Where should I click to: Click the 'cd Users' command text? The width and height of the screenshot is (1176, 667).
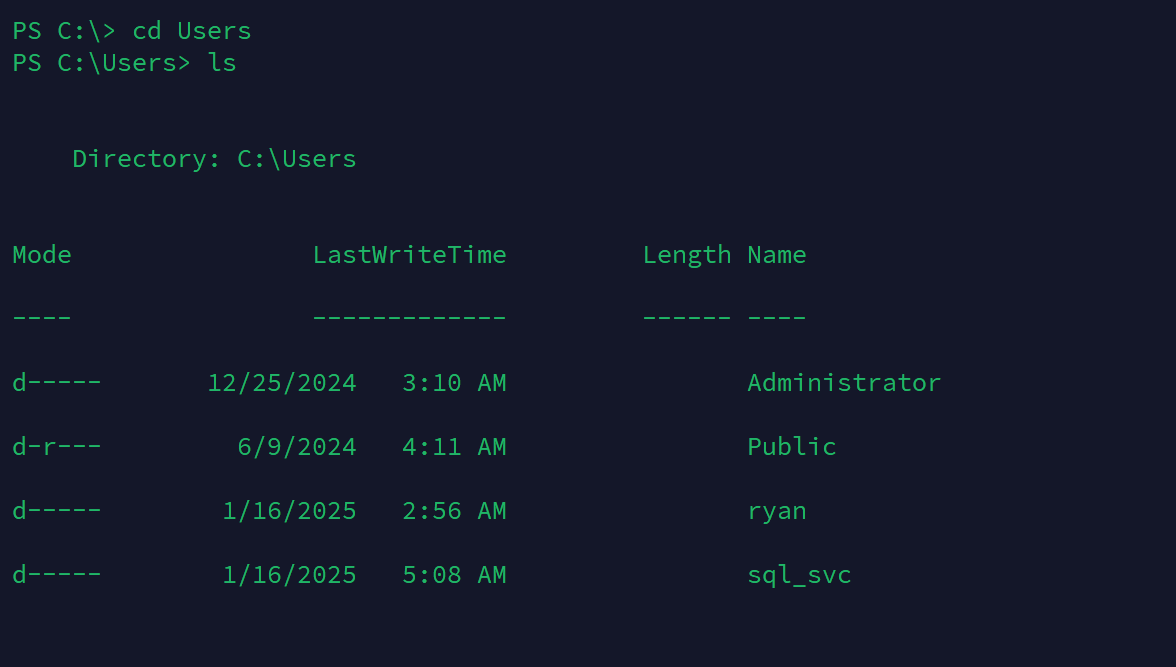pyautogui.click(x=191, y=31)
